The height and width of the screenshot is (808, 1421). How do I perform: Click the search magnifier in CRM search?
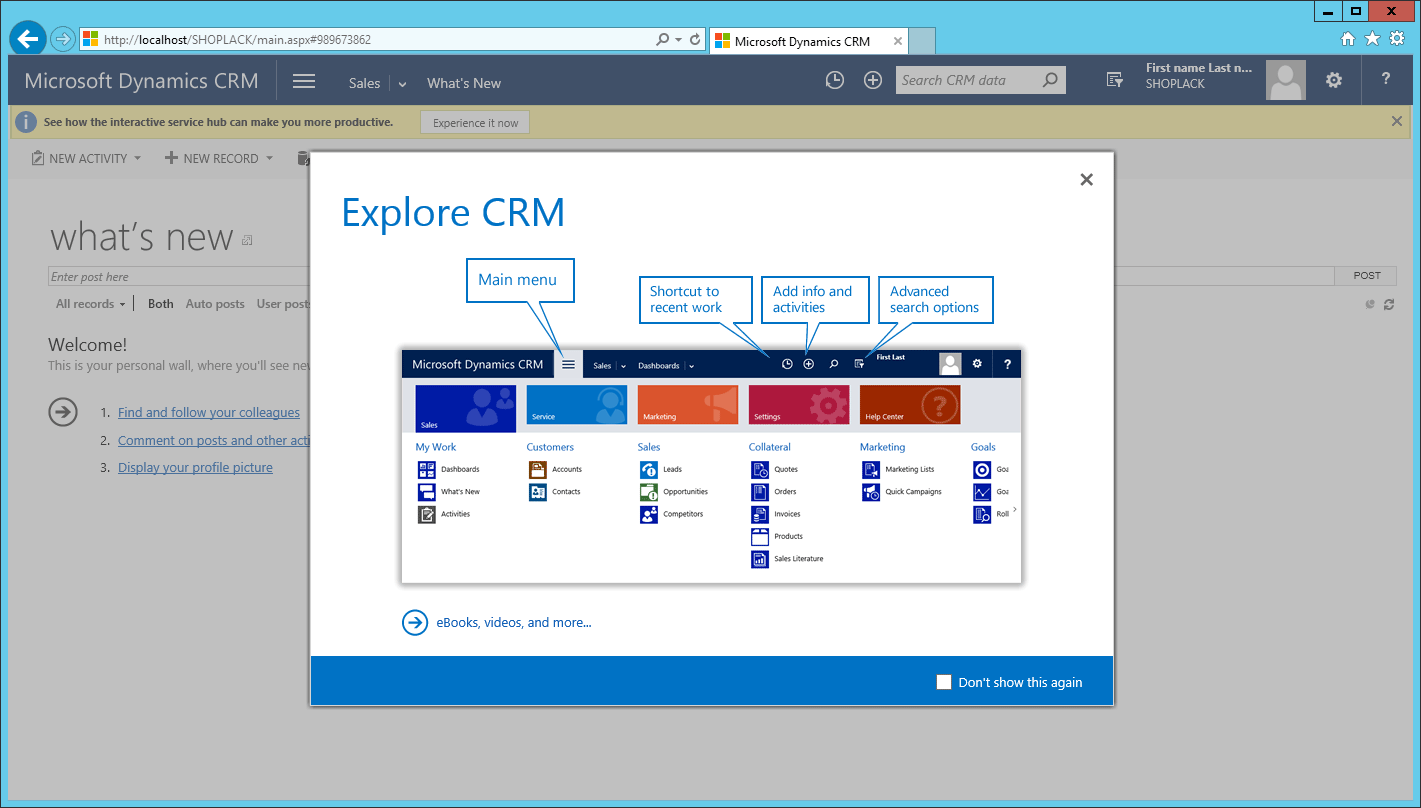click(1050, 80)
